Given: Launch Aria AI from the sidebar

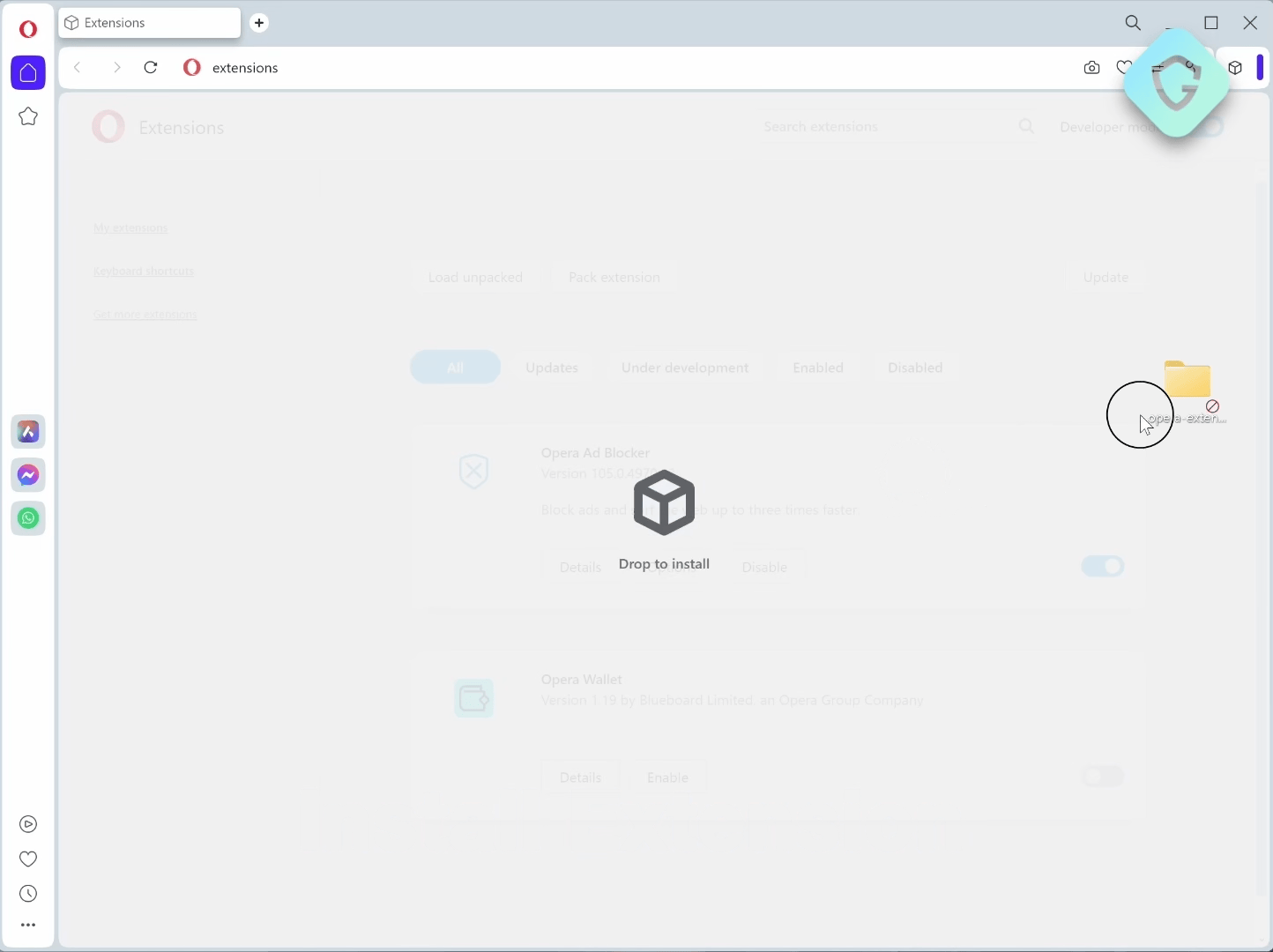Looking at the screenshot, I should click(29, 432).
